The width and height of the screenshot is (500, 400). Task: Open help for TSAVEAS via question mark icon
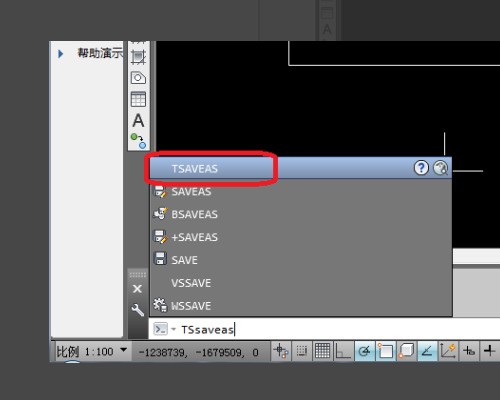coord(421,168)
